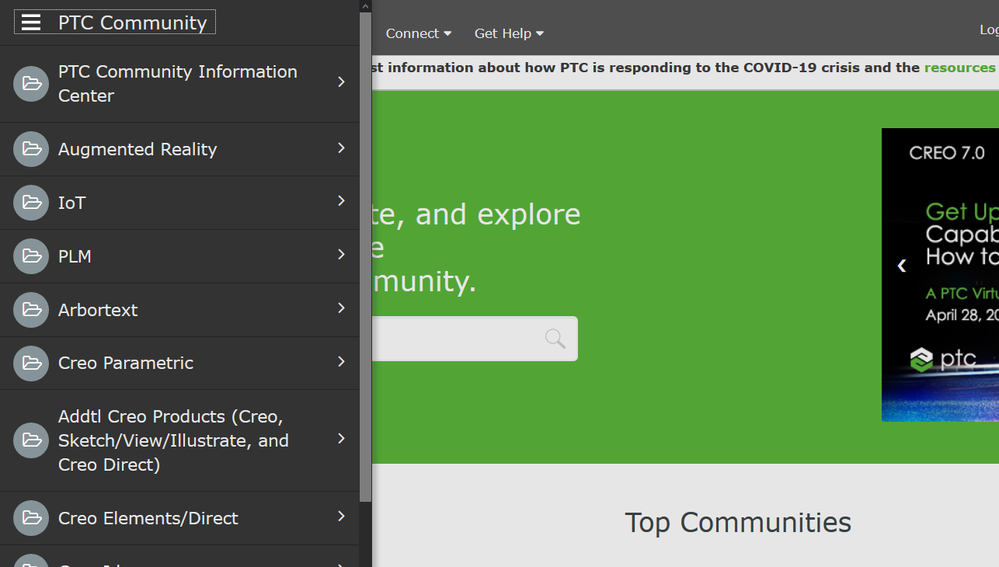Click the search magnifier icon
Viewport: 999px width, 567px height.
click(555, 339)
